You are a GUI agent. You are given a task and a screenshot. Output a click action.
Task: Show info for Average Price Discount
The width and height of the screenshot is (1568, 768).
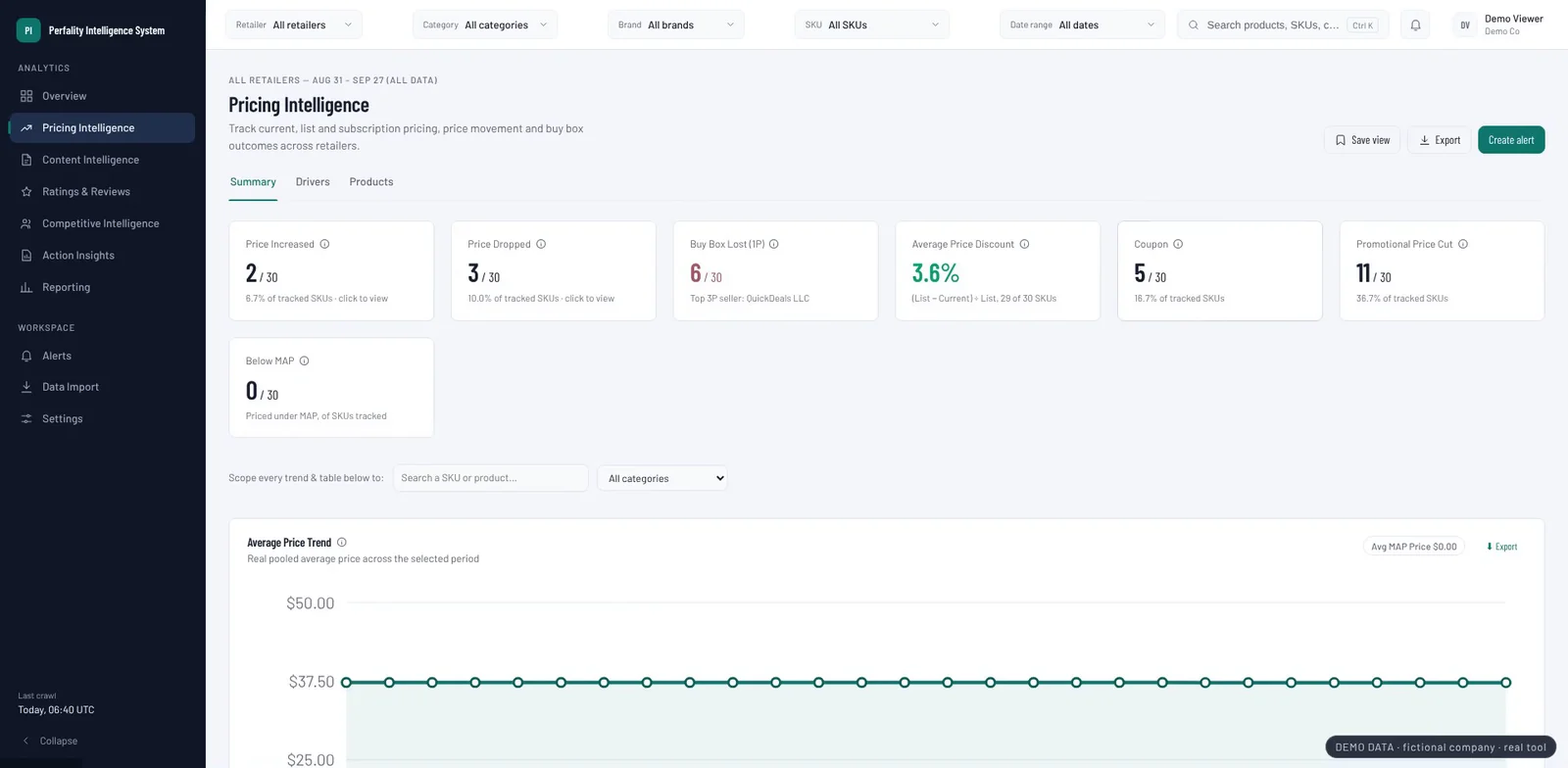tap(1024, 244)
